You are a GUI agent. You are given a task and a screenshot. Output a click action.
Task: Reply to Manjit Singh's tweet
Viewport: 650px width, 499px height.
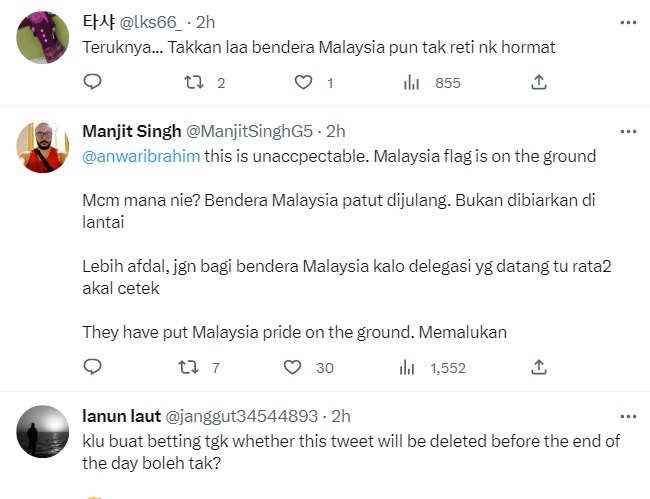(x=92, y=368)
